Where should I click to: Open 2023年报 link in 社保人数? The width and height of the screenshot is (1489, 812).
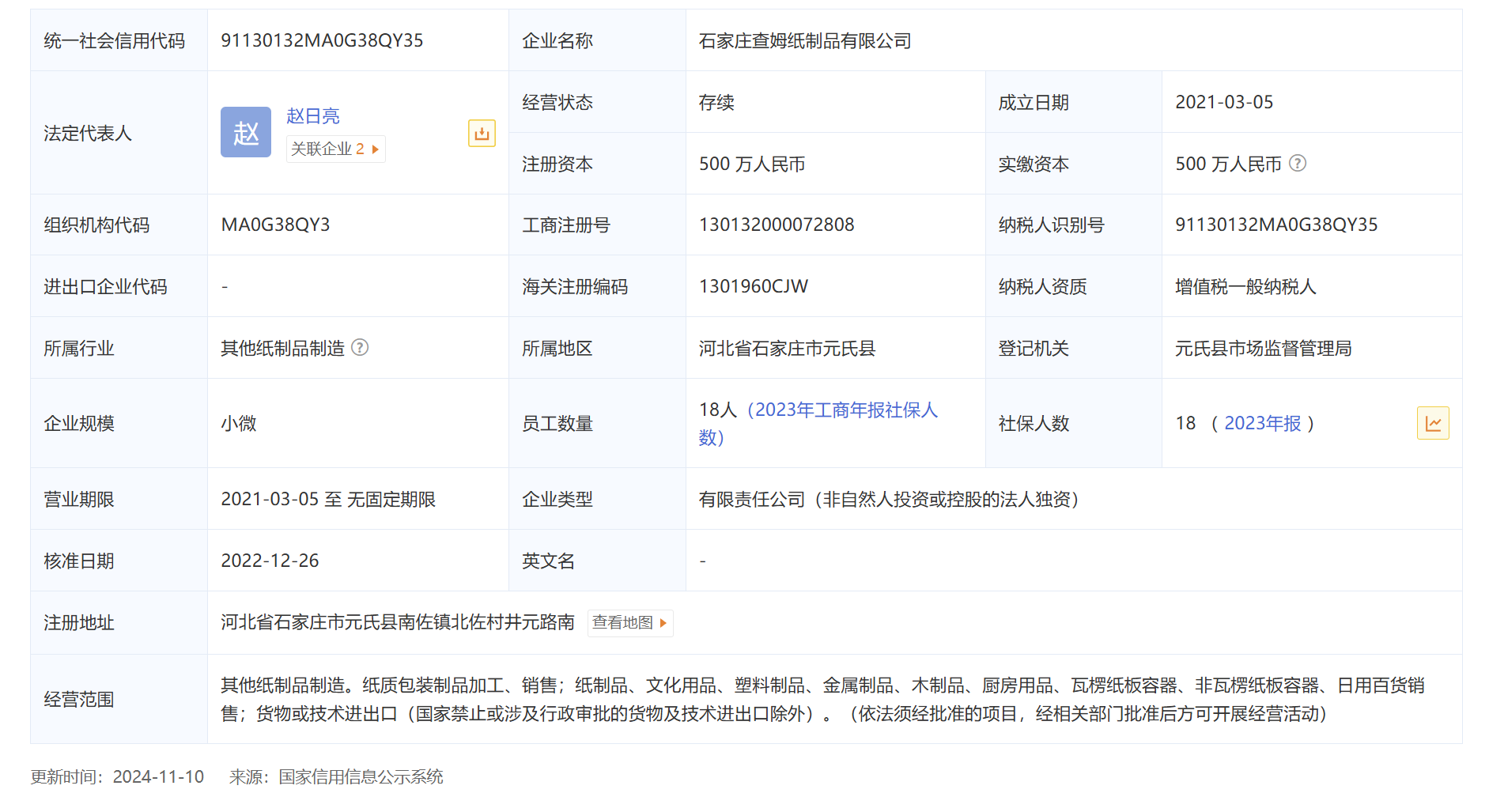coord(1263,423)
